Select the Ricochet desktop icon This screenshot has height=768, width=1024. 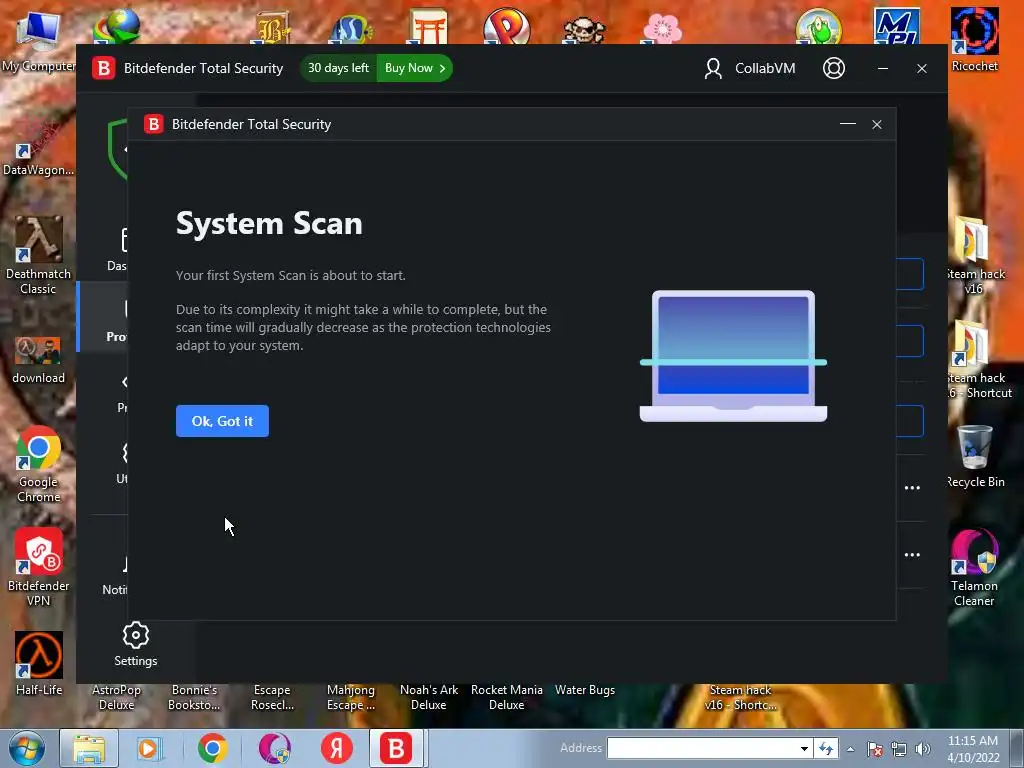click(x=974, y=39)
